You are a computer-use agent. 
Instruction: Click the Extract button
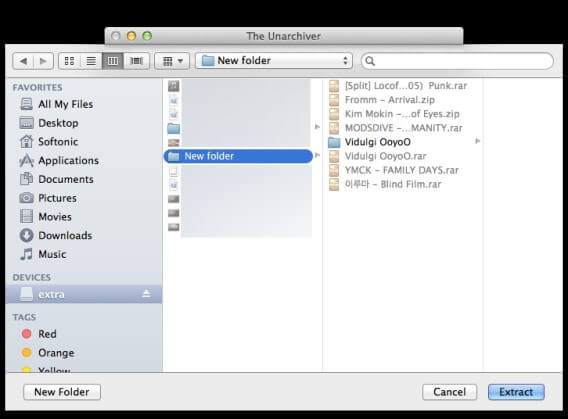point(516,392)
